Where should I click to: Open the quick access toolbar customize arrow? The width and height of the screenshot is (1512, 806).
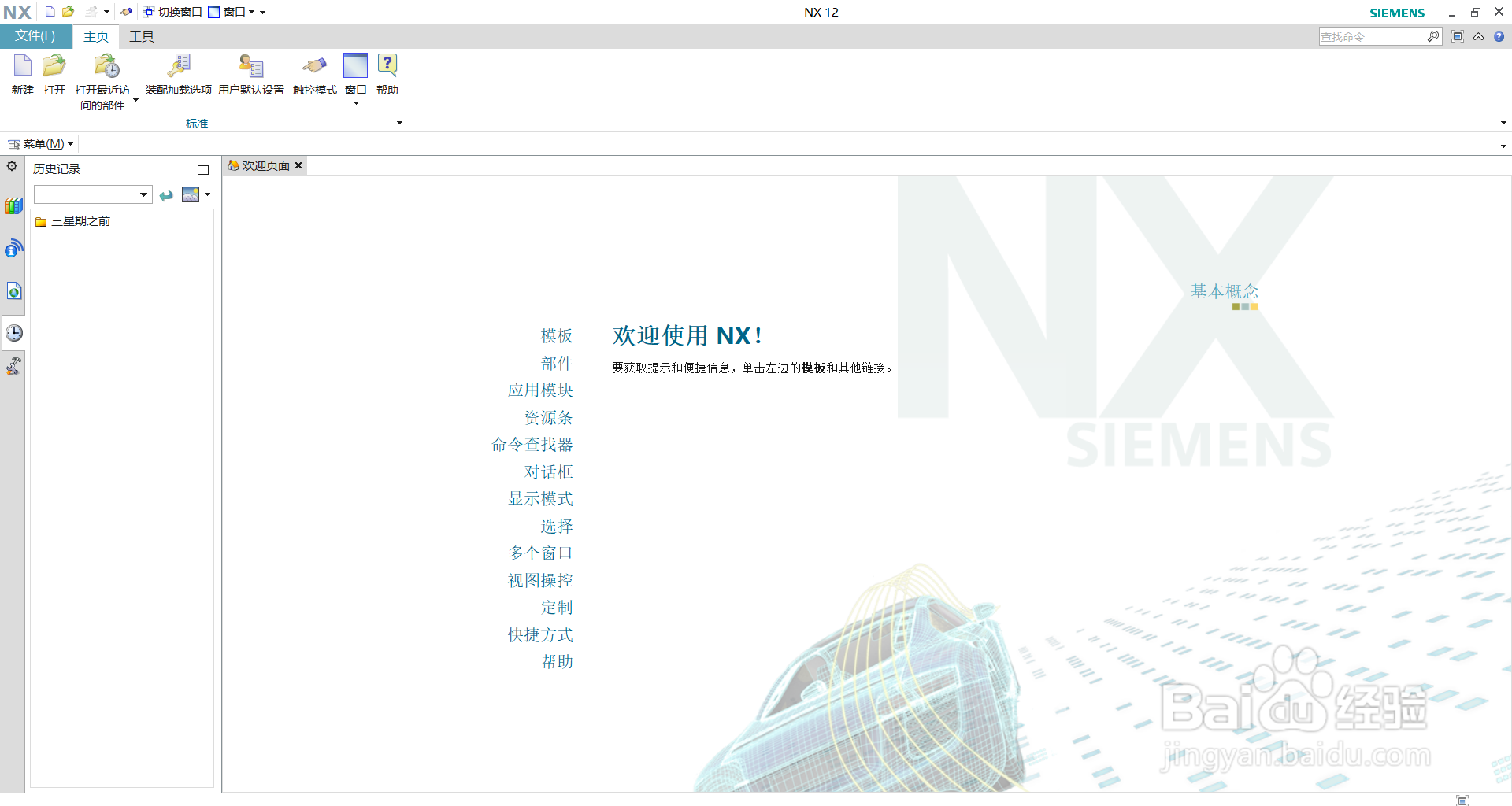point(263,12)
